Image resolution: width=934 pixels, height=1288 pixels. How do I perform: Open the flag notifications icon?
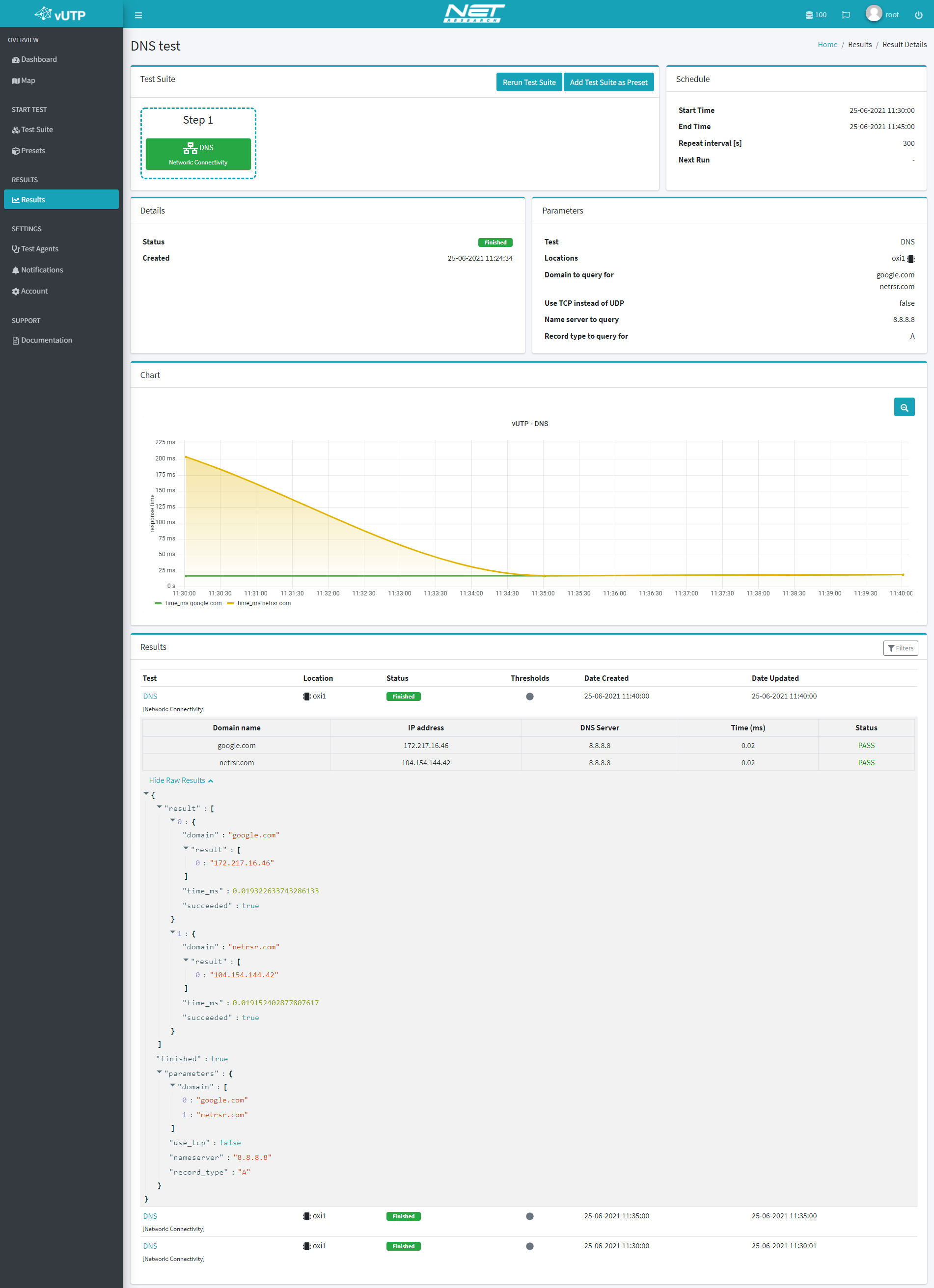(846, 15)
